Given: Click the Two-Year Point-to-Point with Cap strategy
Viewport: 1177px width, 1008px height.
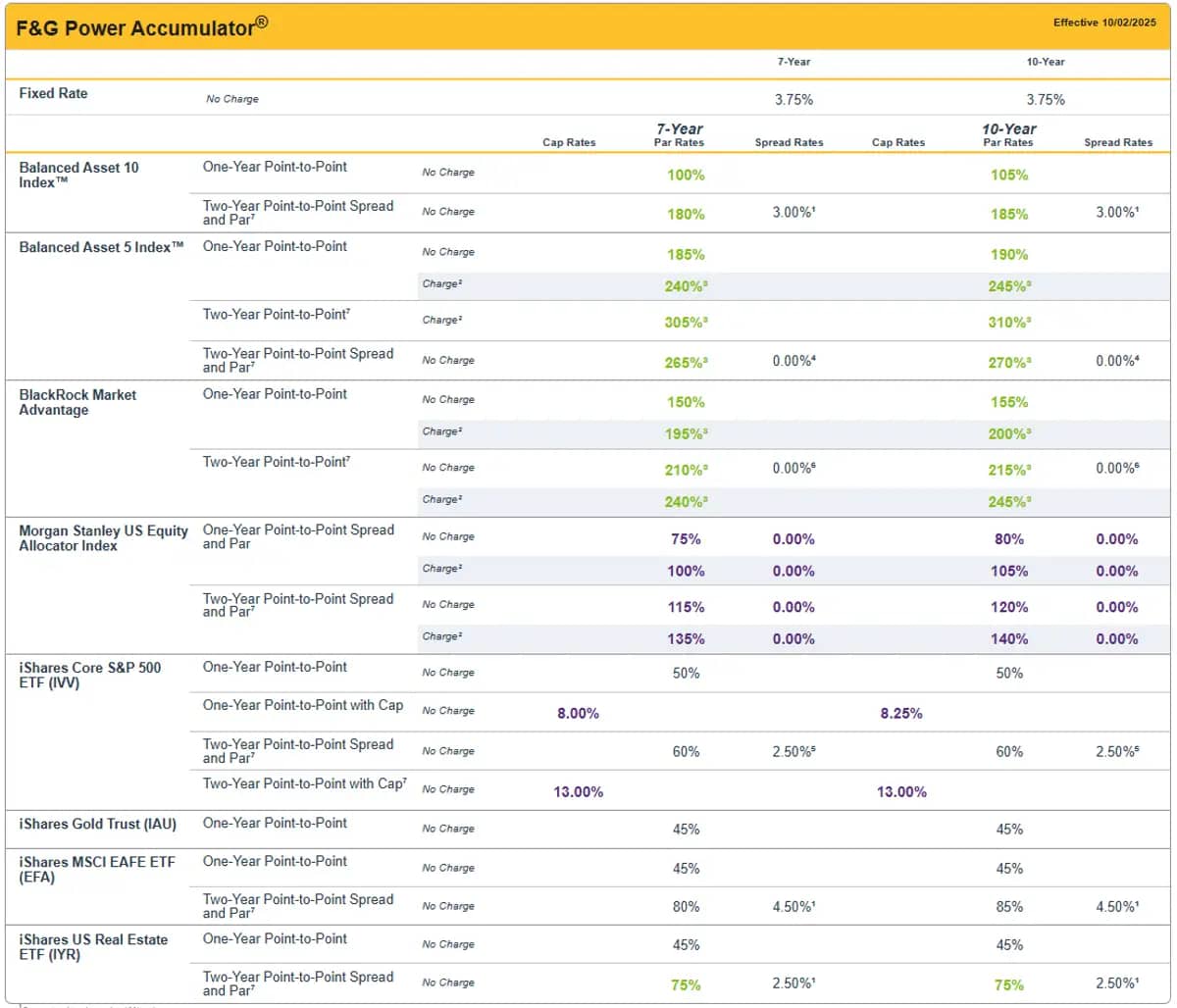Looking at the screenshot, I should pos(305,783).
